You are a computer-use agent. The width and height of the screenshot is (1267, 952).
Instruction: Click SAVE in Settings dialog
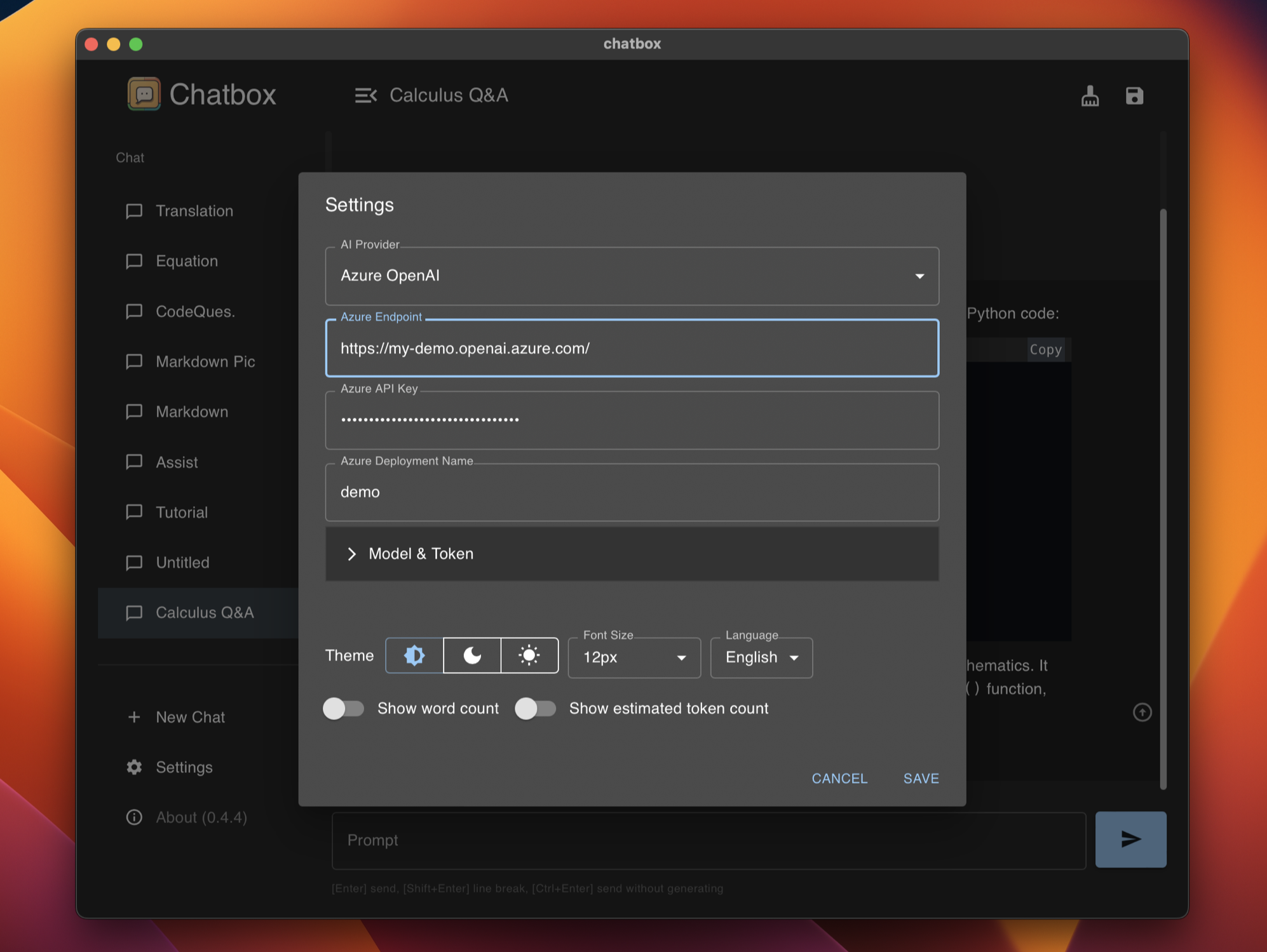[921, 778]
